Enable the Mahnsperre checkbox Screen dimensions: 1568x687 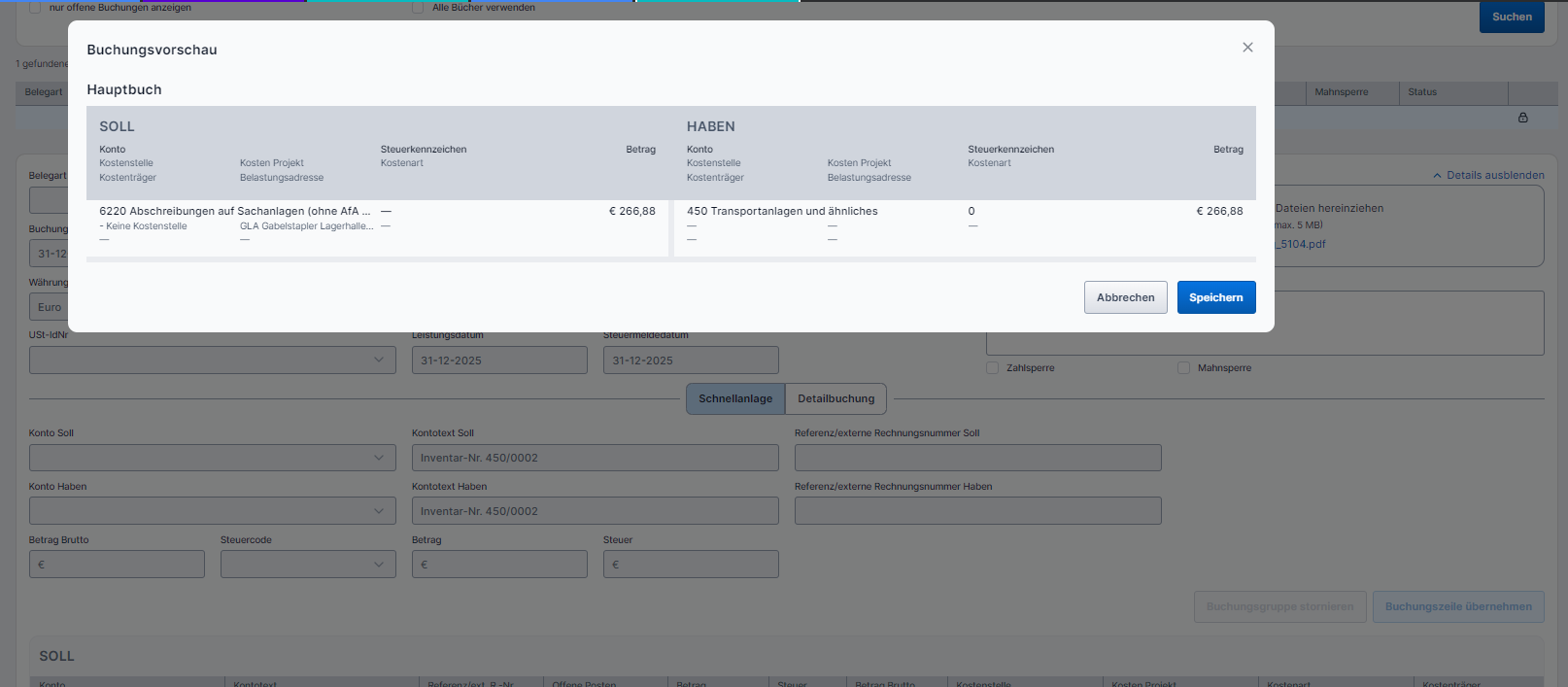[x=1183, y=368]
